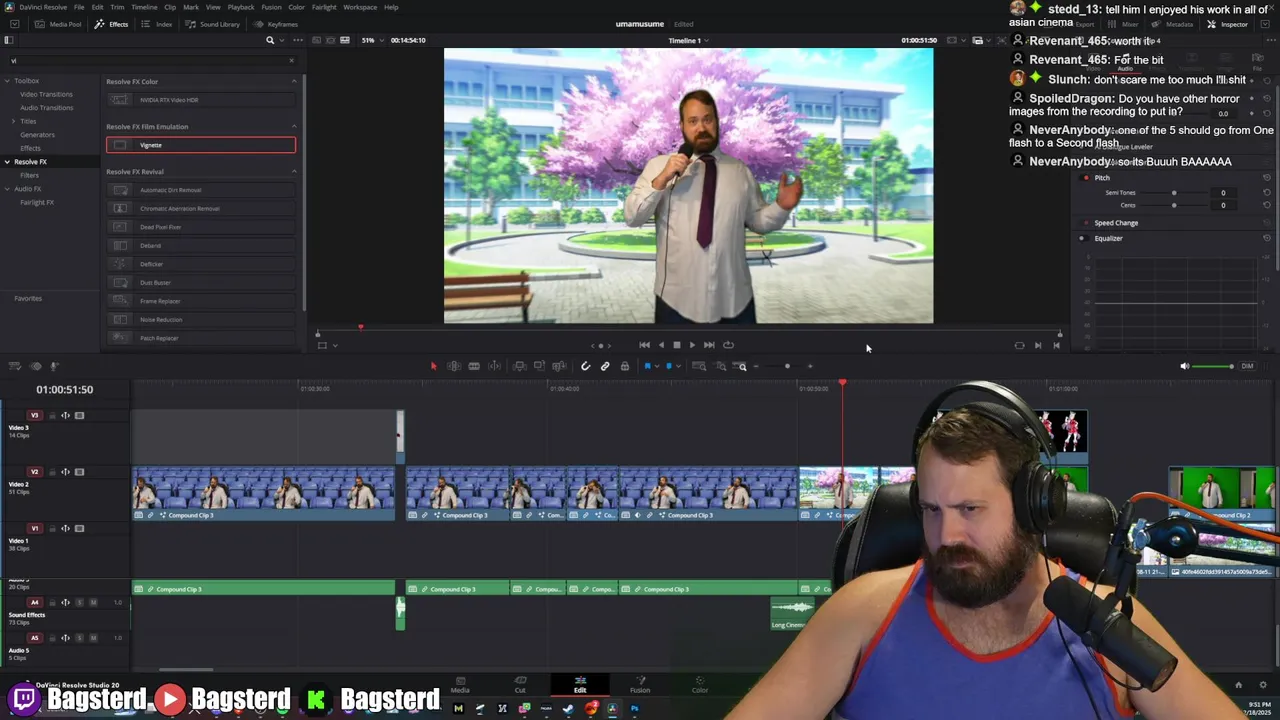Collapse the Audio FX tree item
Image resolution: width=1280 pixels, height=720 pixels.
pyautogui.click(x=7, y=188)
